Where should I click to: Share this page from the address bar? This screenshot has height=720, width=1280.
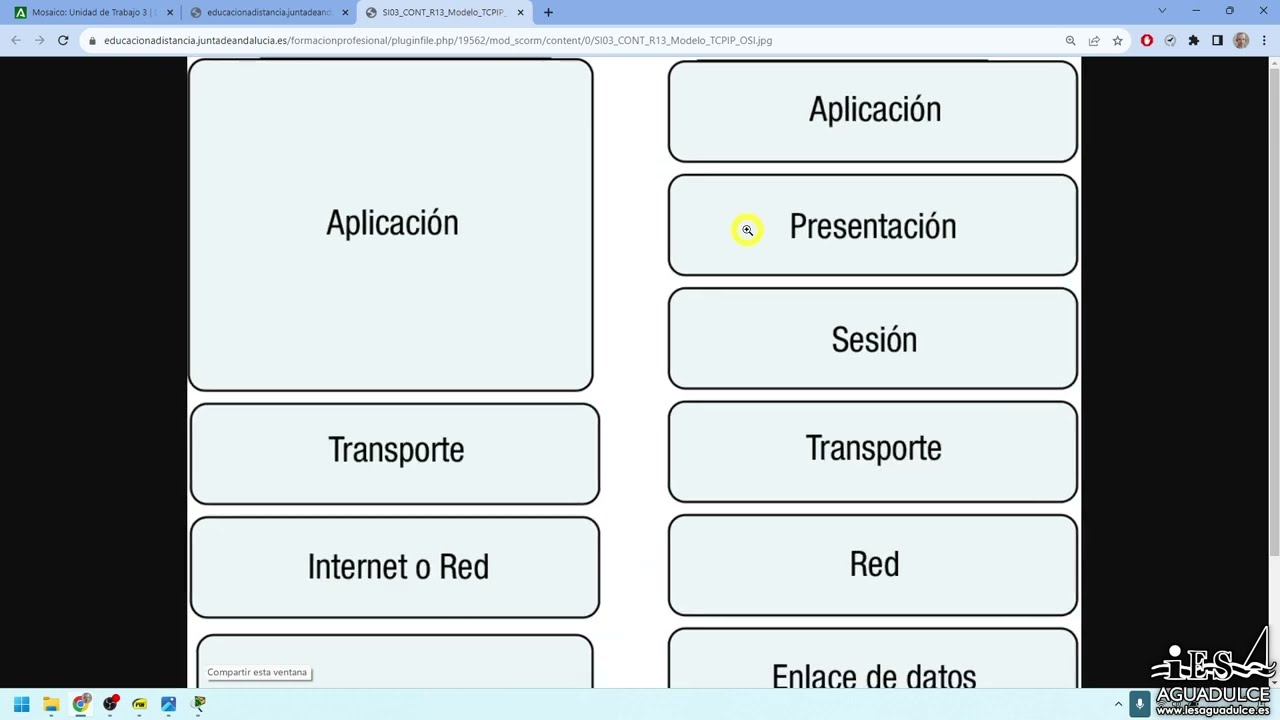(1094, 41)
